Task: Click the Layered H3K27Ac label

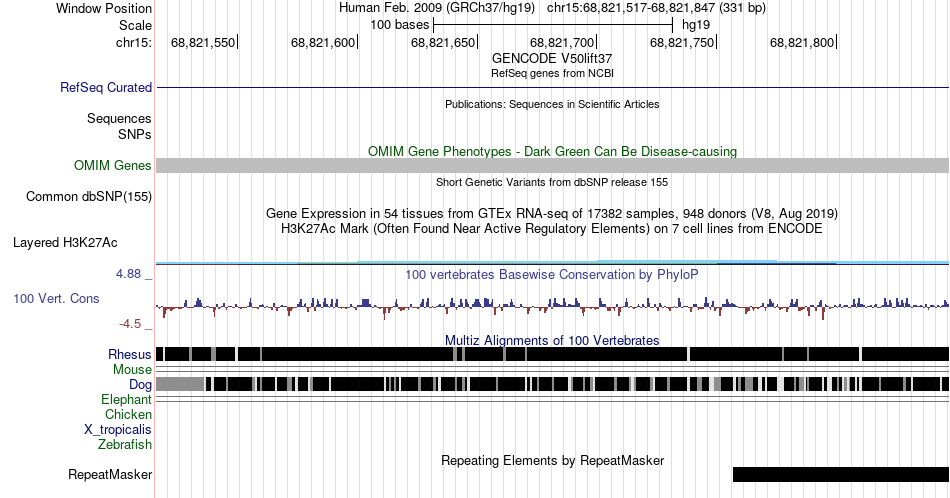Action: (x=65, y=243)
